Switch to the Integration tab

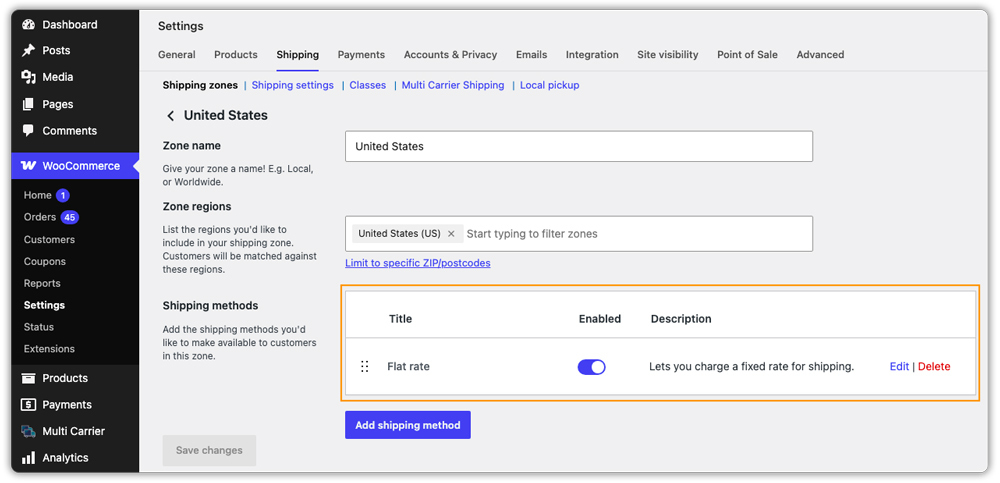(x=592, y=55)
